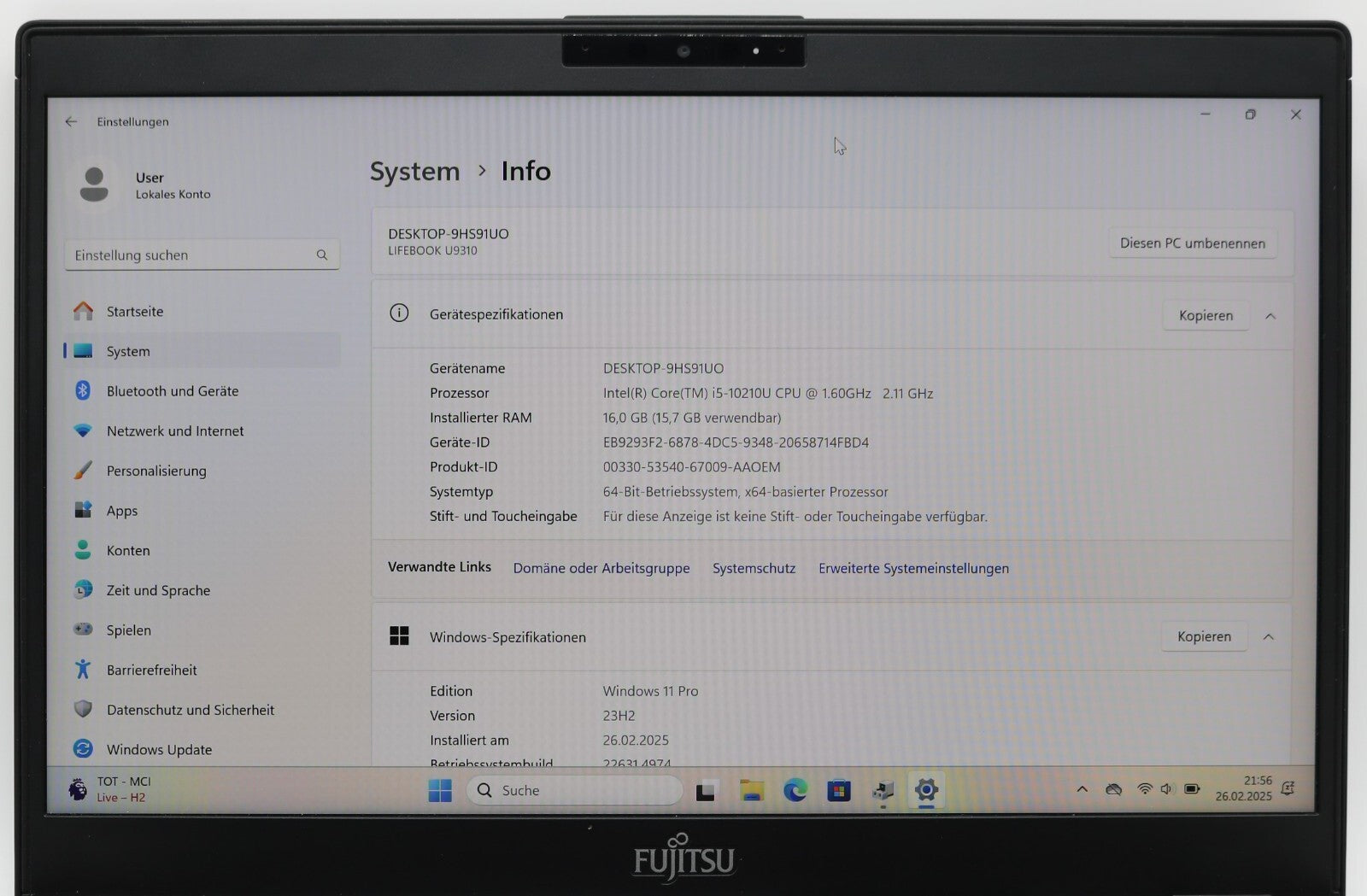1367x896 pixels.
Task: Expand hidden icons in the system tray
Action: 1082,789
